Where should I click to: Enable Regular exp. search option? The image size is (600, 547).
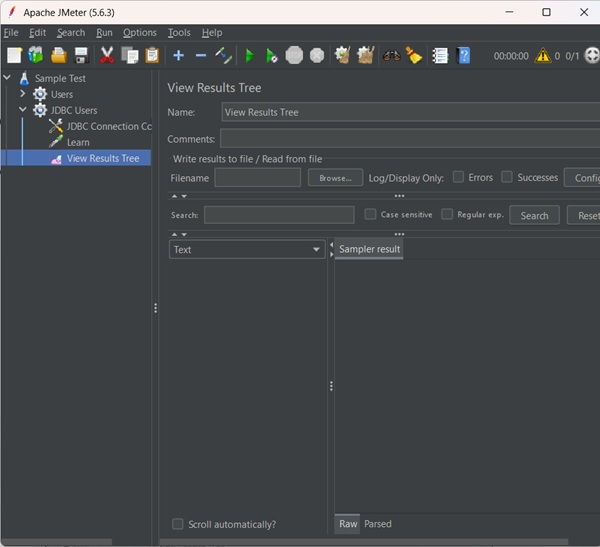coord(447,214)
